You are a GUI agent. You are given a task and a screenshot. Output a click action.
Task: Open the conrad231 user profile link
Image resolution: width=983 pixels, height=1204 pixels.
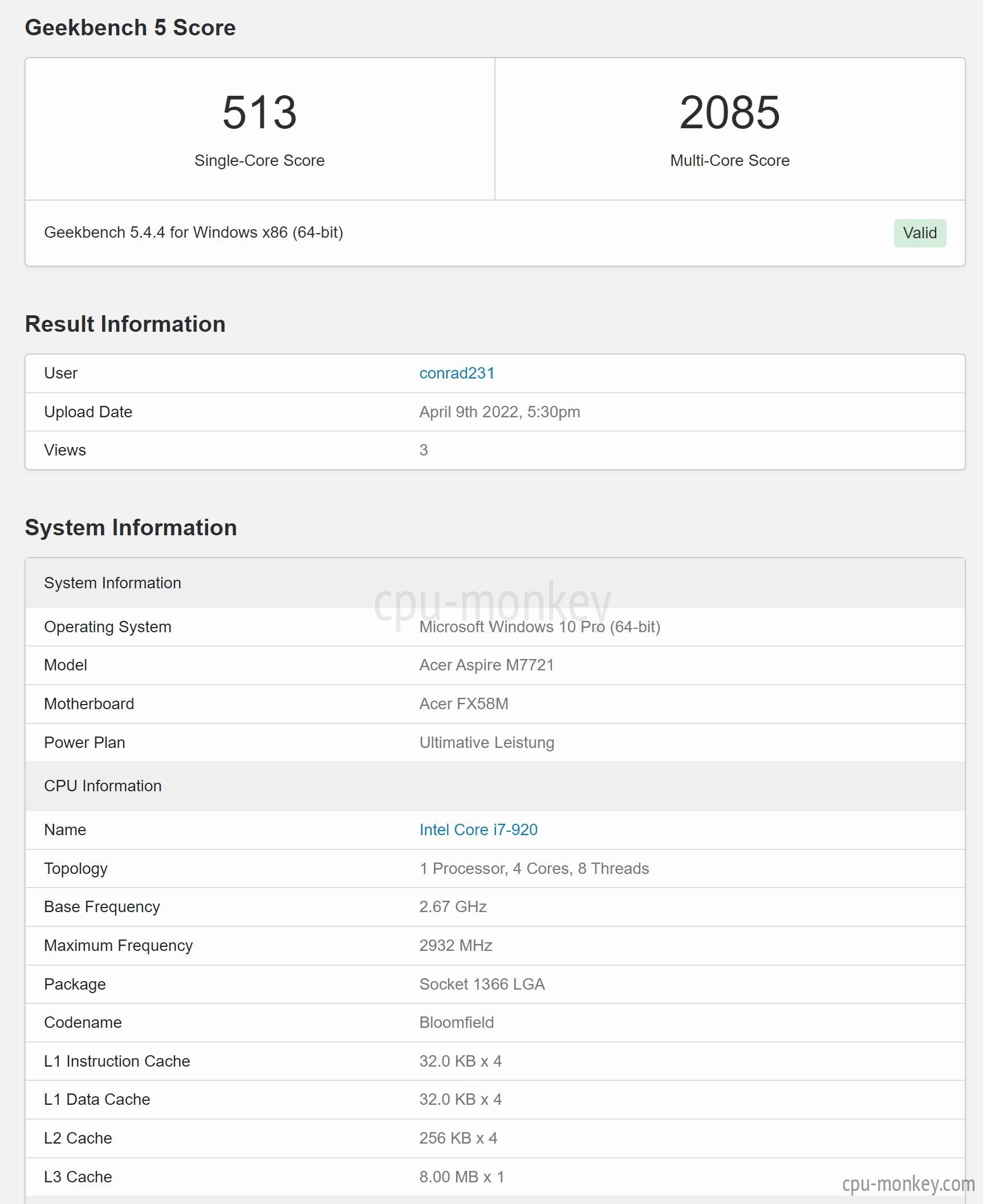point(457,373)
